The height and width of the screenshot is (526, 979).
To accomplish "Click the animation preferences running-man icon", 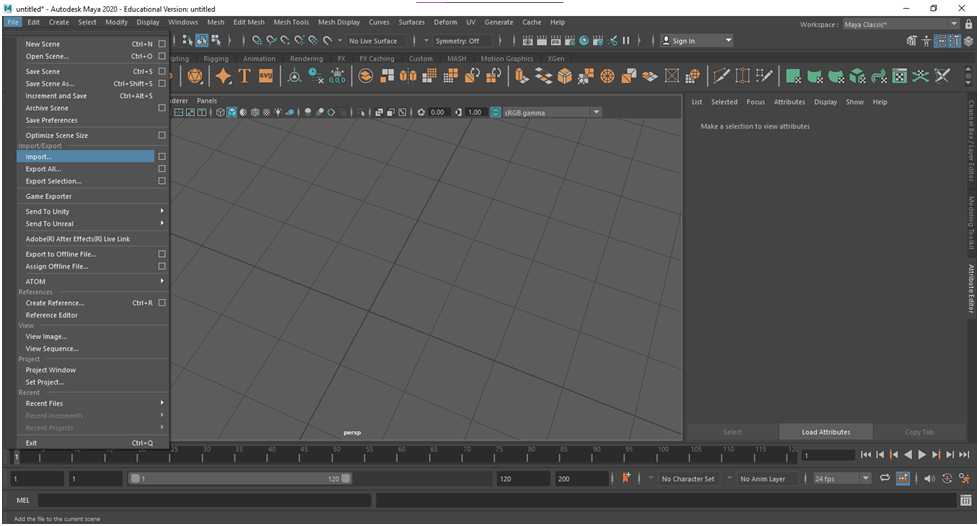I will pos(965,479).
